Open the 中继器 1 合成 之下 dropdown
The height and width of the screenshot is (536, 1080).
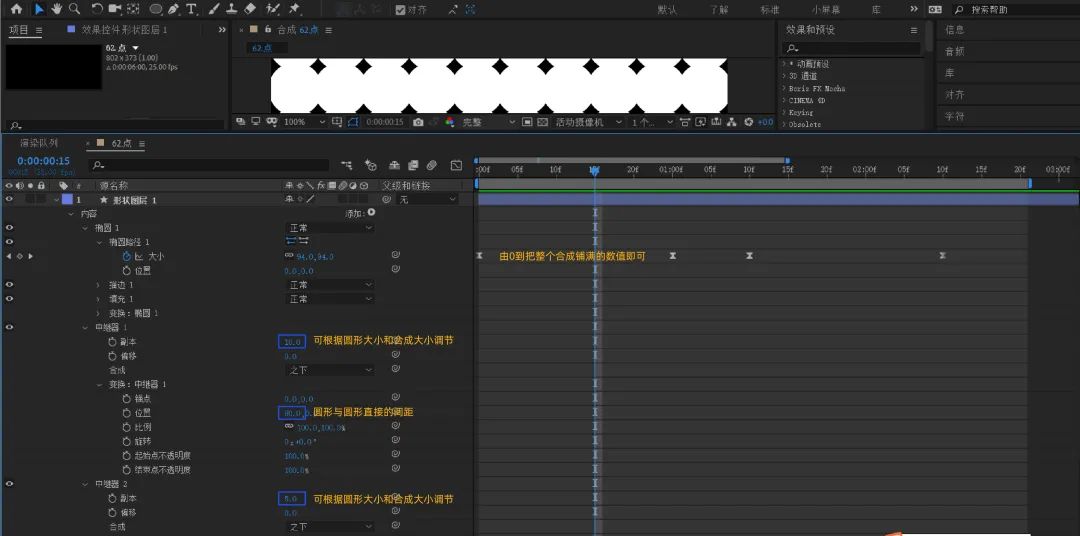click(x=330, y=370)
